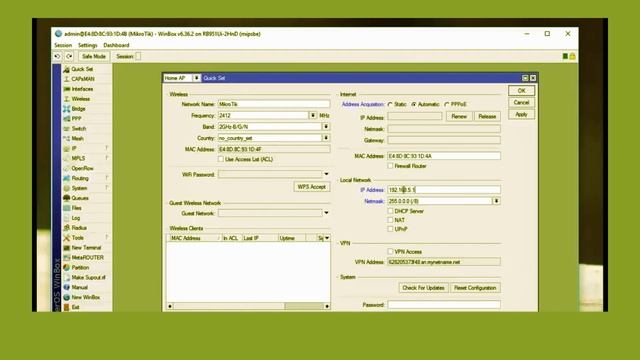
Task: Expand the WiFi Password field
Action: 326,174
